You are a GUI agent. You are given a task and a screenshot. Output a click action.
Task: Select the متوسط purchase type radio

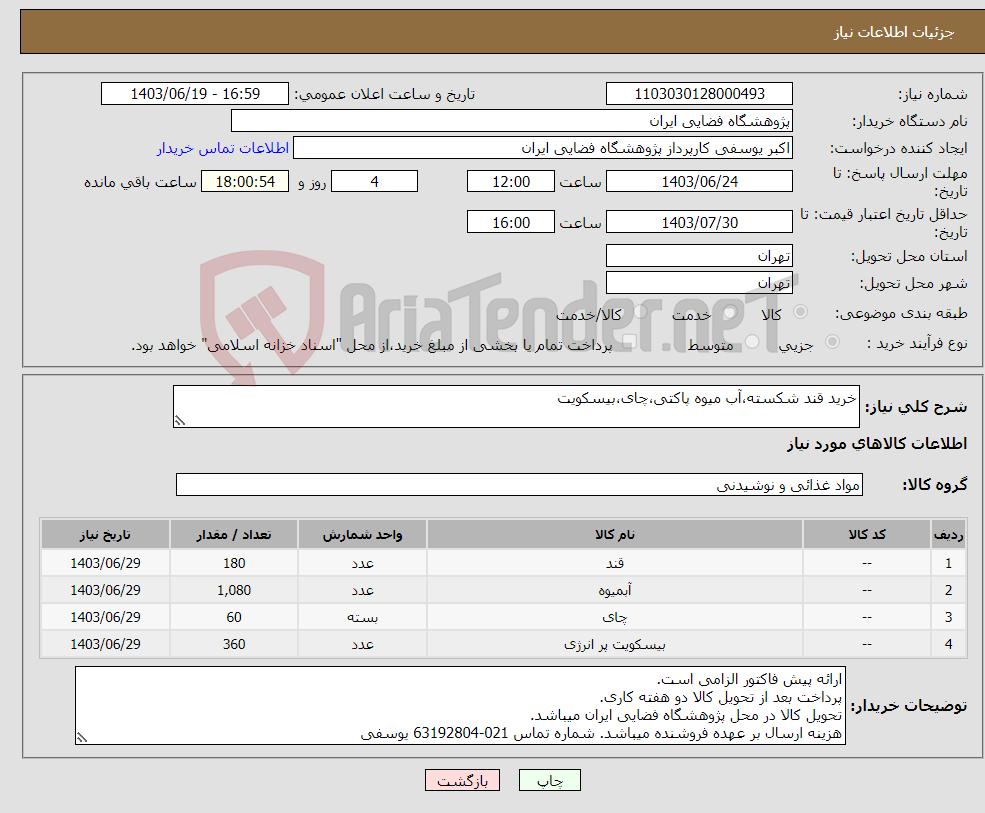[752, 342]
